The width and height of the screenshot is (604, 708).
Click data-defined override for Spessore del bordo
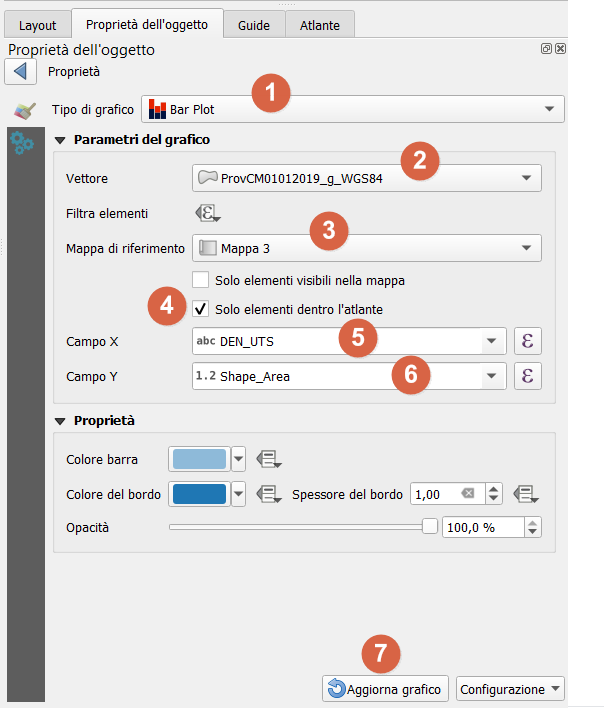click(527, 494)
